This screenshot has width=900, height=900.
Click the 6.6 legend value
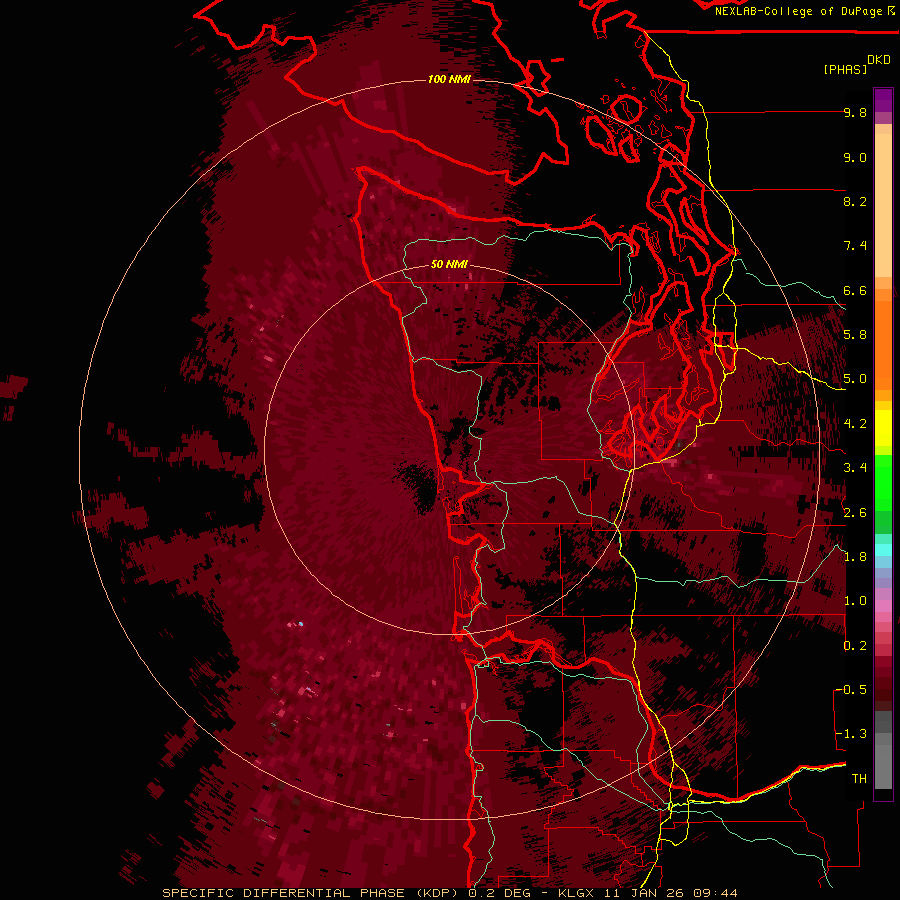[x=855, y=290]
